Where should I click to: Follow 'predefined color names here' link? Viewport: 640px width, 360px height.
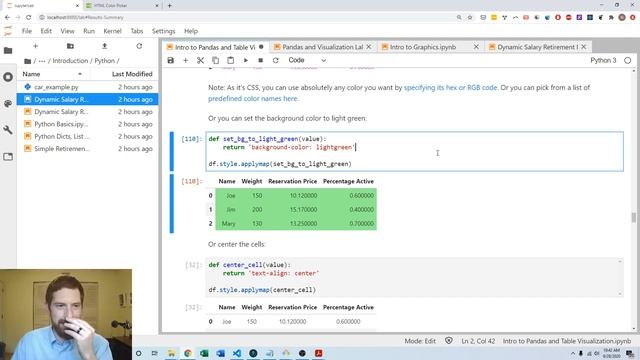click(253, 98)
